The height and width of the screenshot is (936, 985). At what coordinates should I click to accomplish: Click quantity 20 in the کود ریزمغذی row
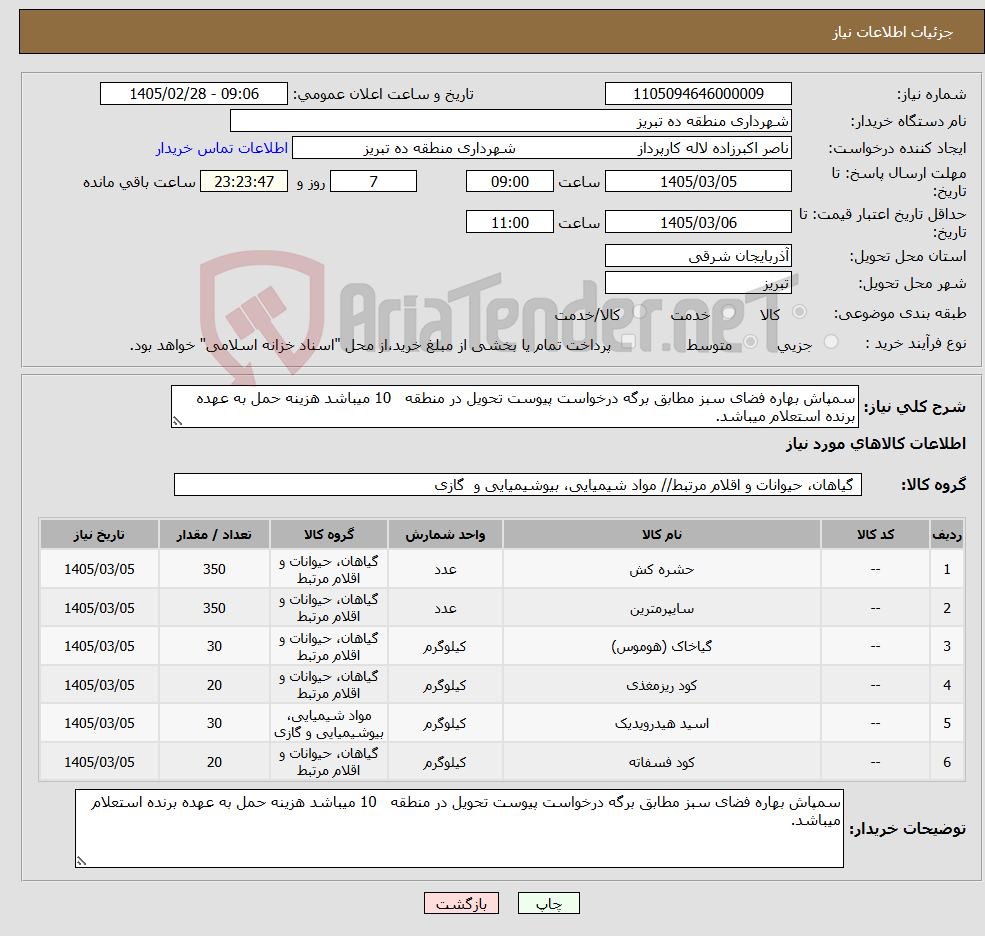coord(214,685)
